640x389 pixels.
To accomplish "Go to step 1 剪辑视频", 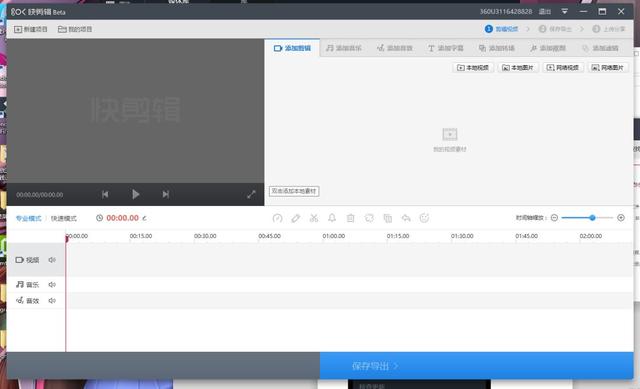I will (501, 29).
